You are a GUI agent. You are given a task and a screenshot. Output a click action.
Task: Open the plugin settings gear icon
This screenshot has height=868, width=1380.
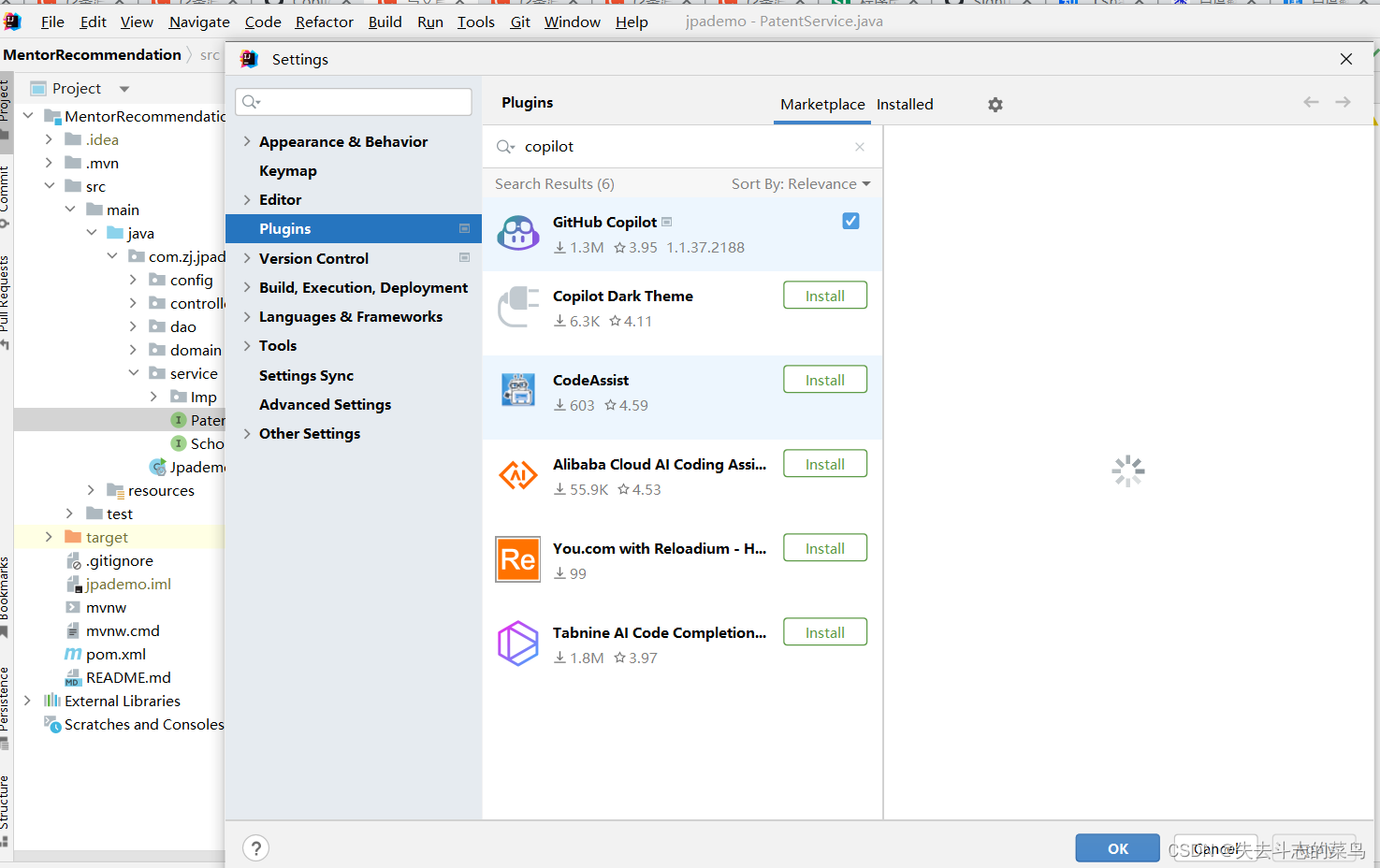(995, 105)
